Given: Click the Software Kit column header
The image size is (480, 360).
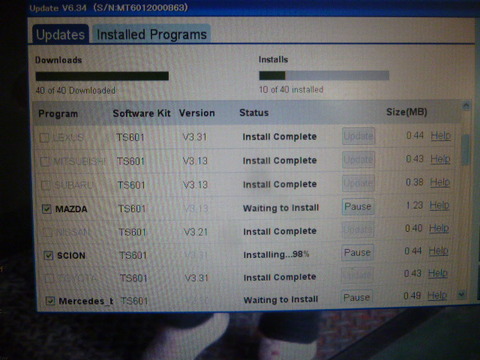Looking at the screenshot, I should pos(142,113).
